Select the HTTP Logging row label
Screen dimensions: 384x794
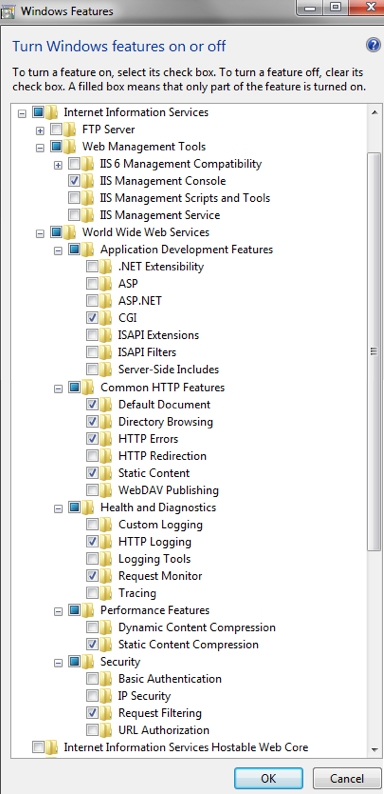pyautogui.click(x=155, y=541)
